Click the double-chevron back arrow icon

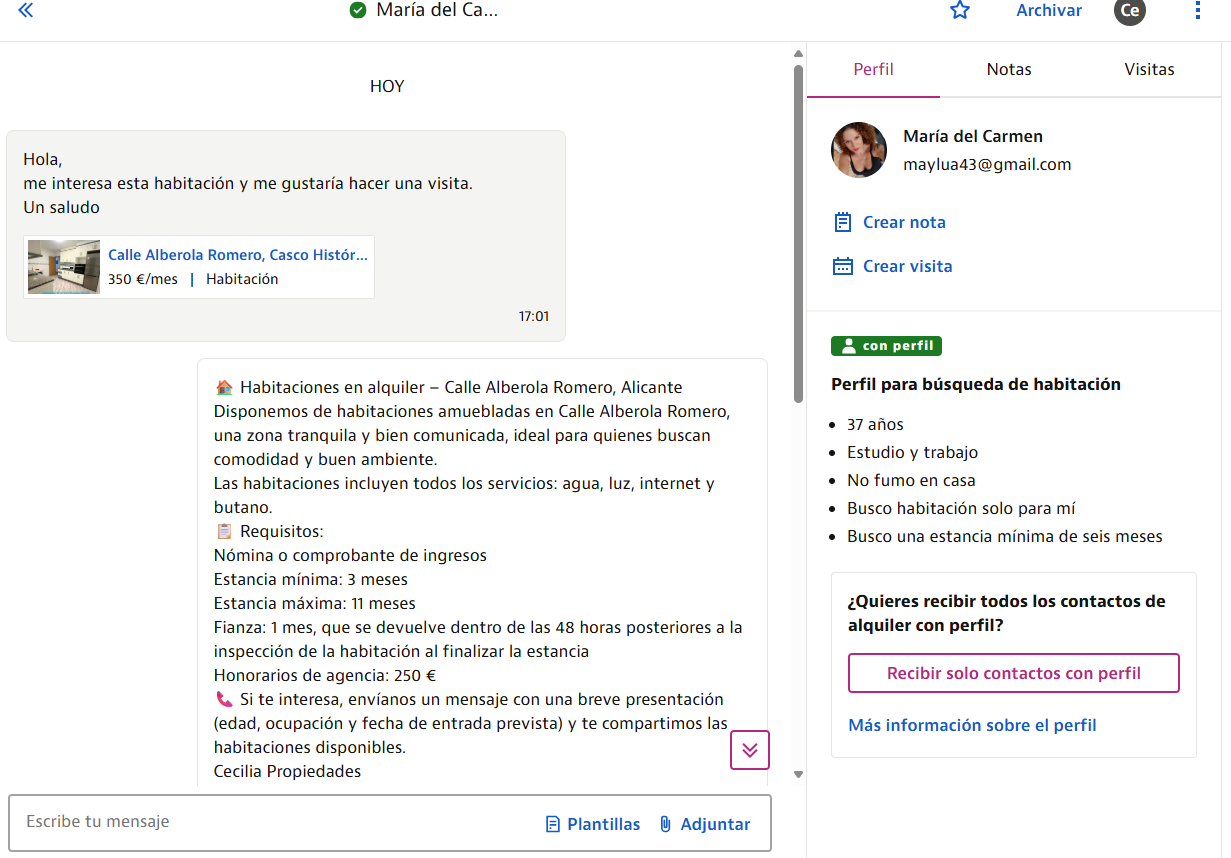click(x=26, y=11)
